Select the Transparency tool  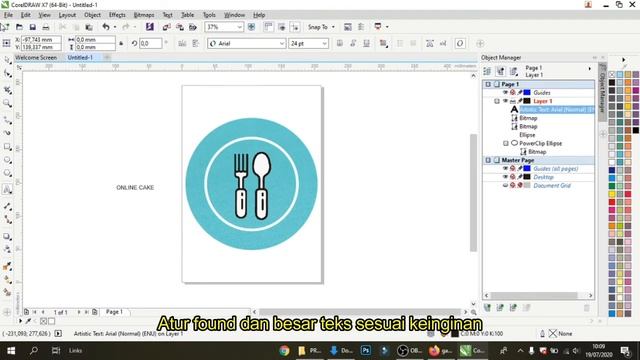[7, 249]
